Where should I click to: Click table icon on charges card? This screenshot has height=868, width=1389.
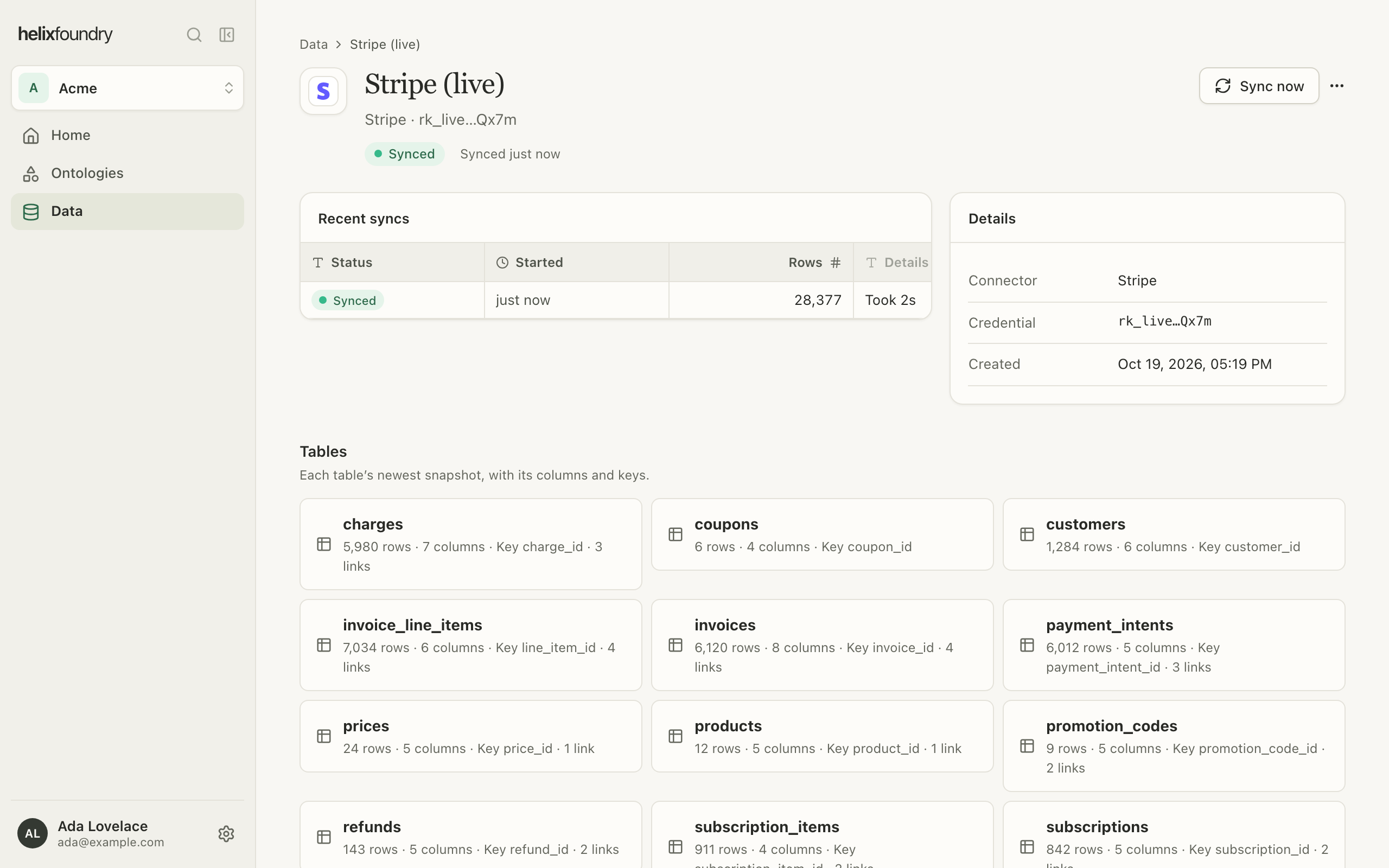point(324,544)
